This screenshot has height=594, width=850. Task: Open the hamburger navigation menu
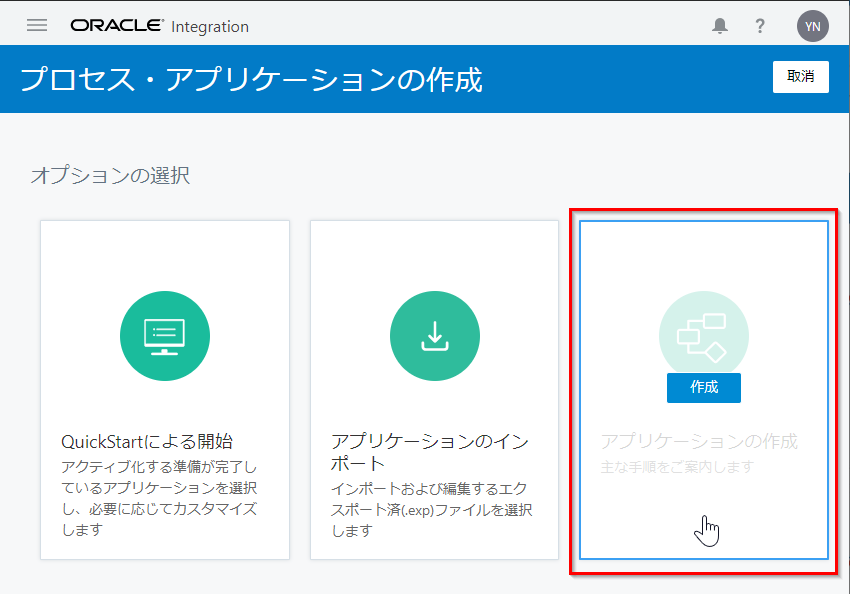(x=37, y=26)
